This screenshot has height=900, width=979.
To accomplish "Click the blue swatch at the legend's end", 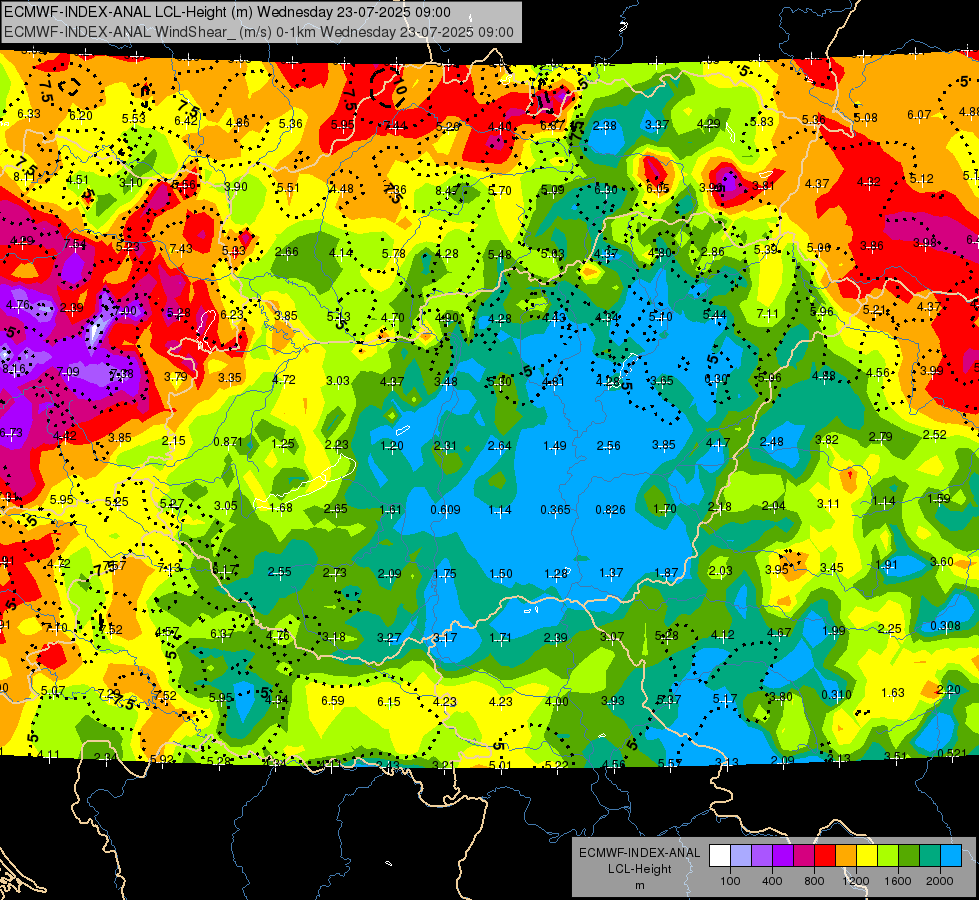I will (x=951, y=856).
